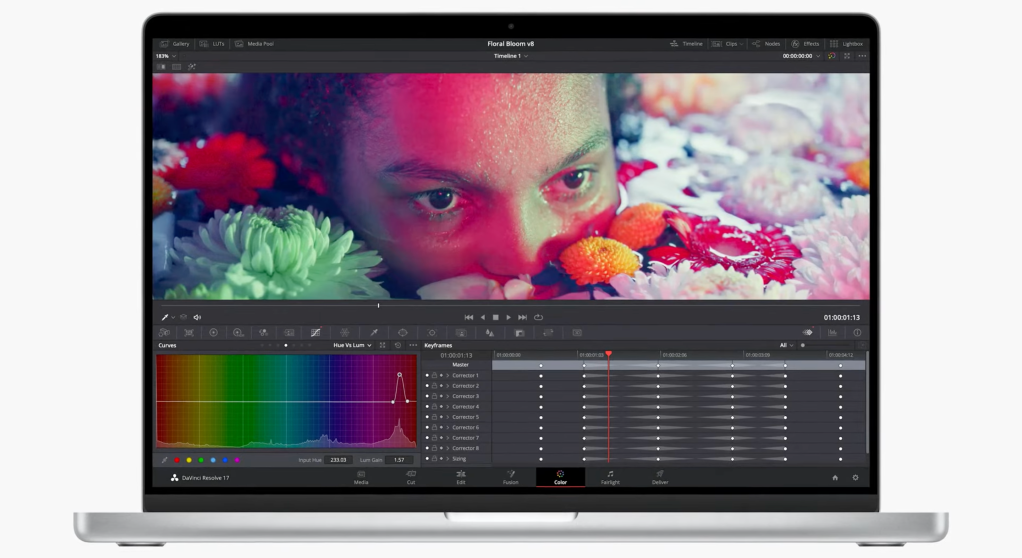
Task: Open the Scopes panel icon
Action: click(831, 332)
